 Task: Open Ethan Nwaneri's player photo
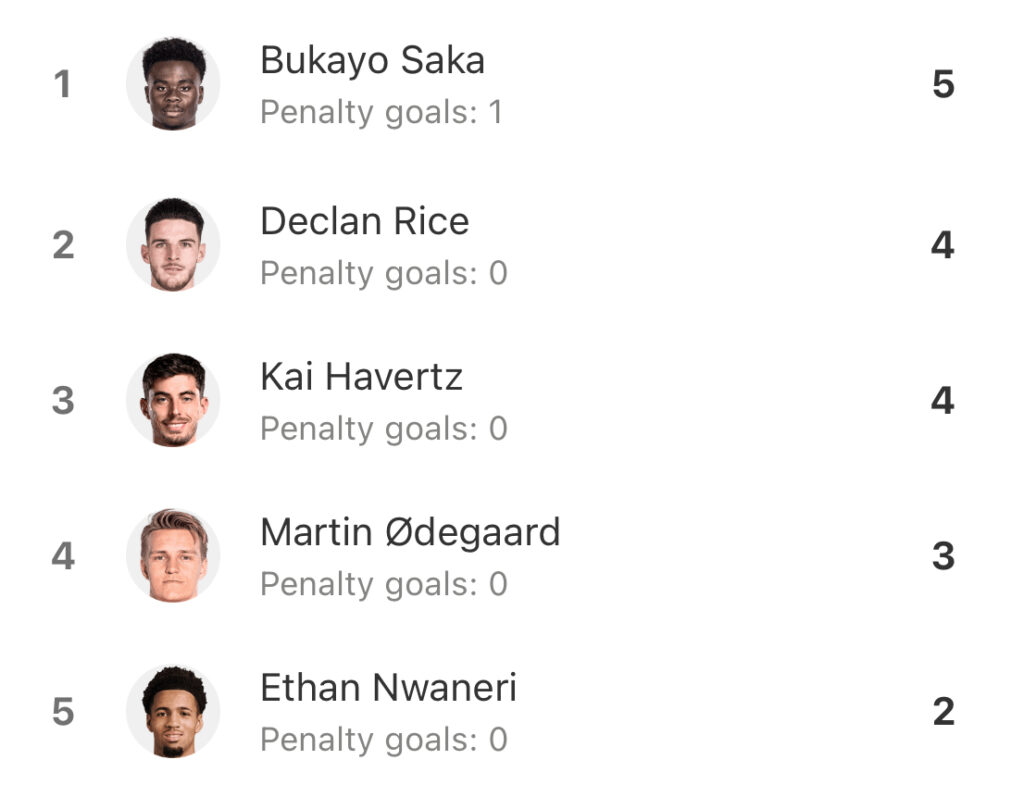(x=173, y=711)
